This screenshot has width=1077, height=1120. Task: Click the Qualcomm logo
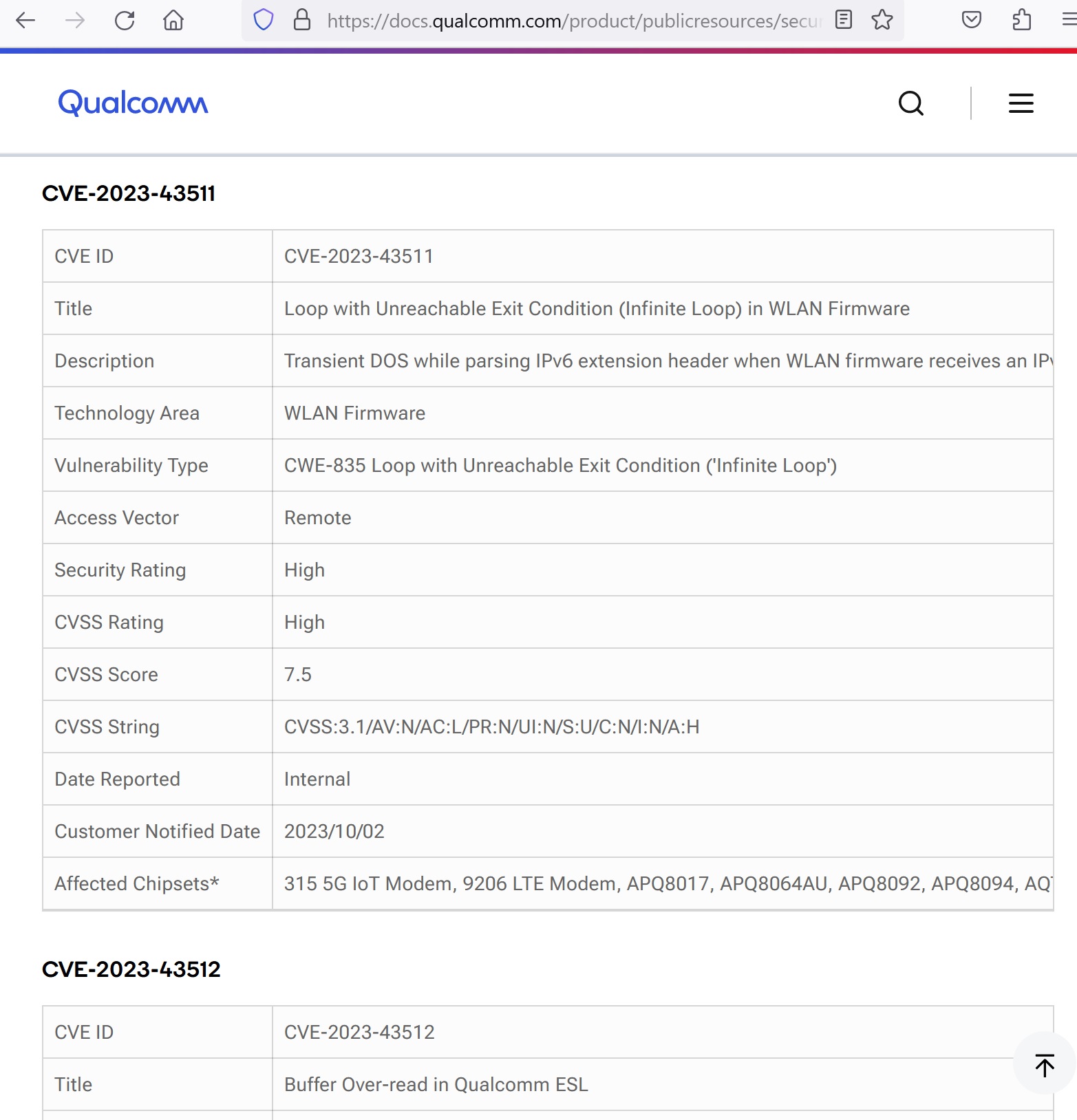(133, 103)
